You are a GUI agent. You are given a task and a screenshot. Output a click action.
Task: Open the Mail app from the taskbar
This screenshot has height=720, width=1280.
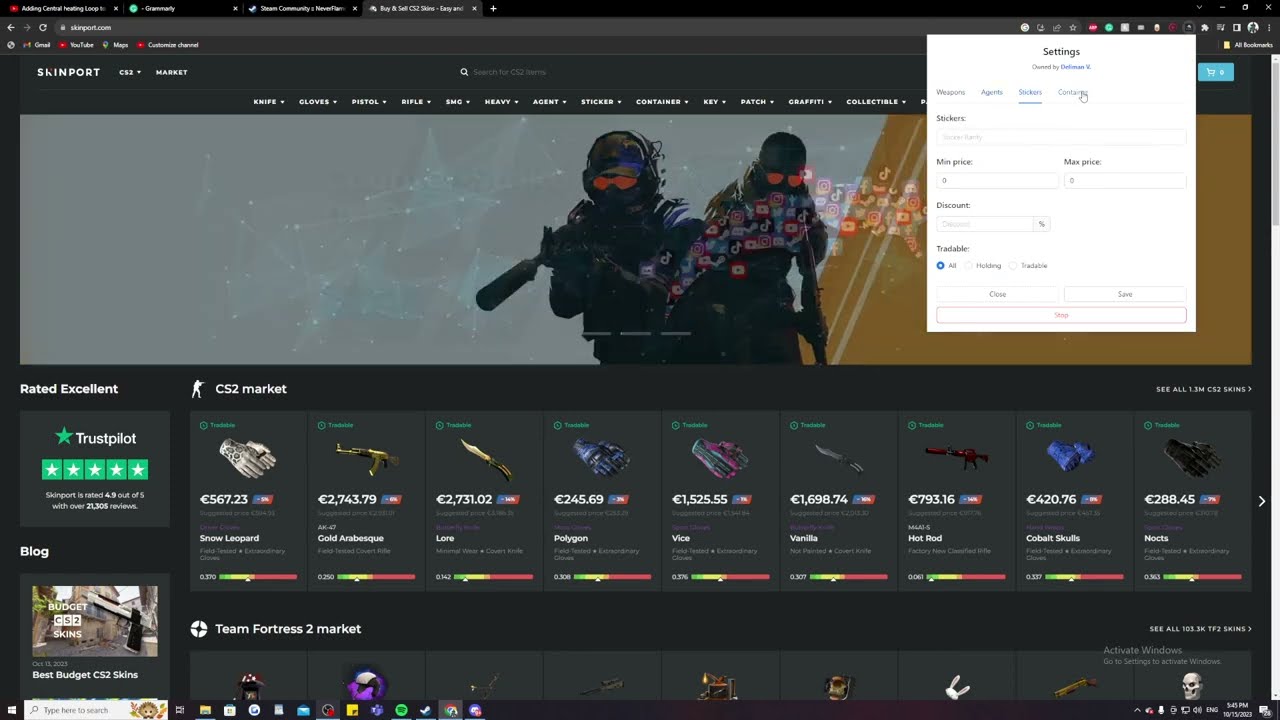(x=303, y=710)
